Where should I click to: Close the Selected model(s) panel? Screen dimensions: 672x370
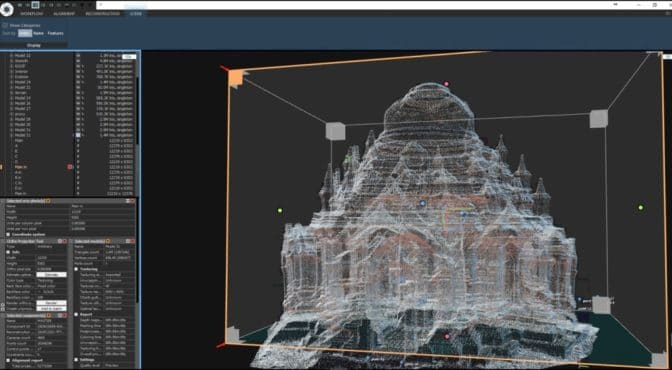point(133,241)
